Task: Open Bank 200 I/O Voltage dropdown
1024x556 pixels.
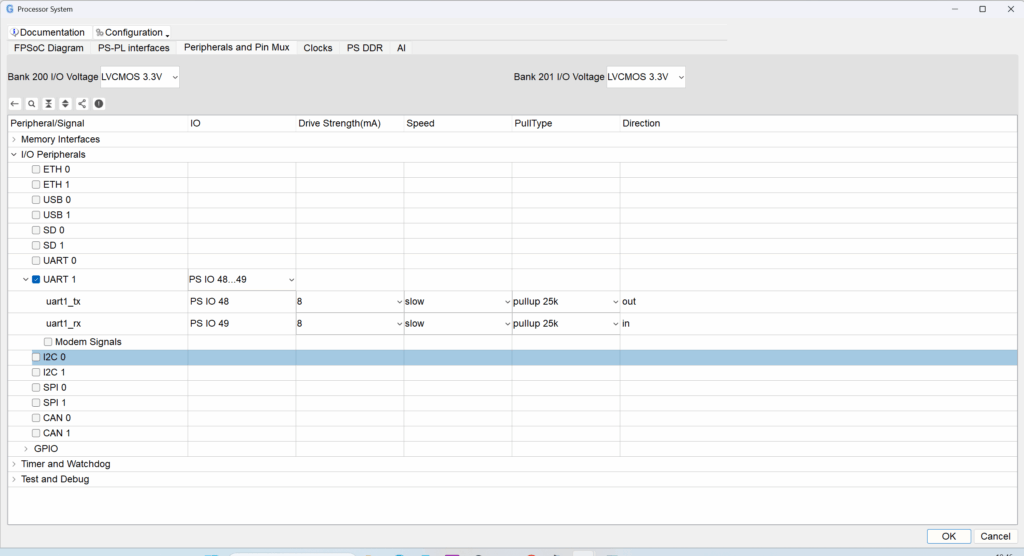Action: (140, 77)
